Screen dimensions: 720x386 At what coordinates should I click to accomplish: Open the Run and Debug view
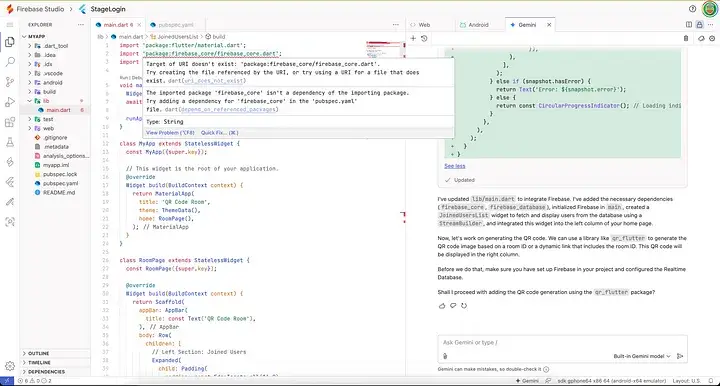10,102
